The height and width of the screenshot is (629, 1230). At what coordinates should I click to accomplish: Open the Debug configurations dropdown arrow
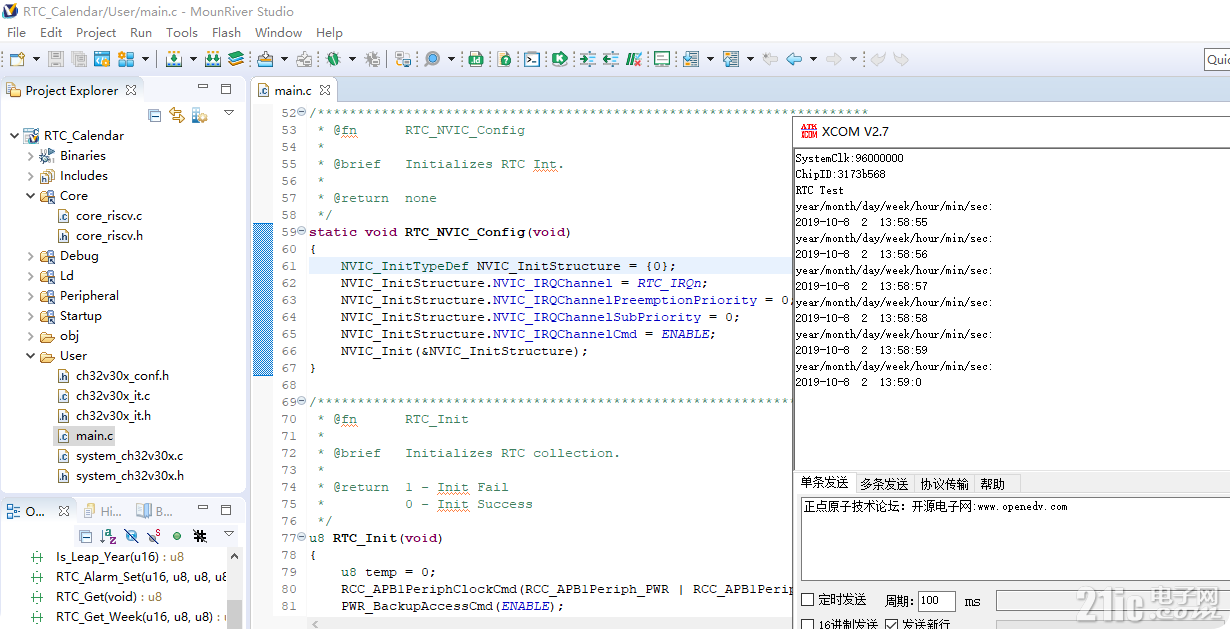tap(352, 59)
